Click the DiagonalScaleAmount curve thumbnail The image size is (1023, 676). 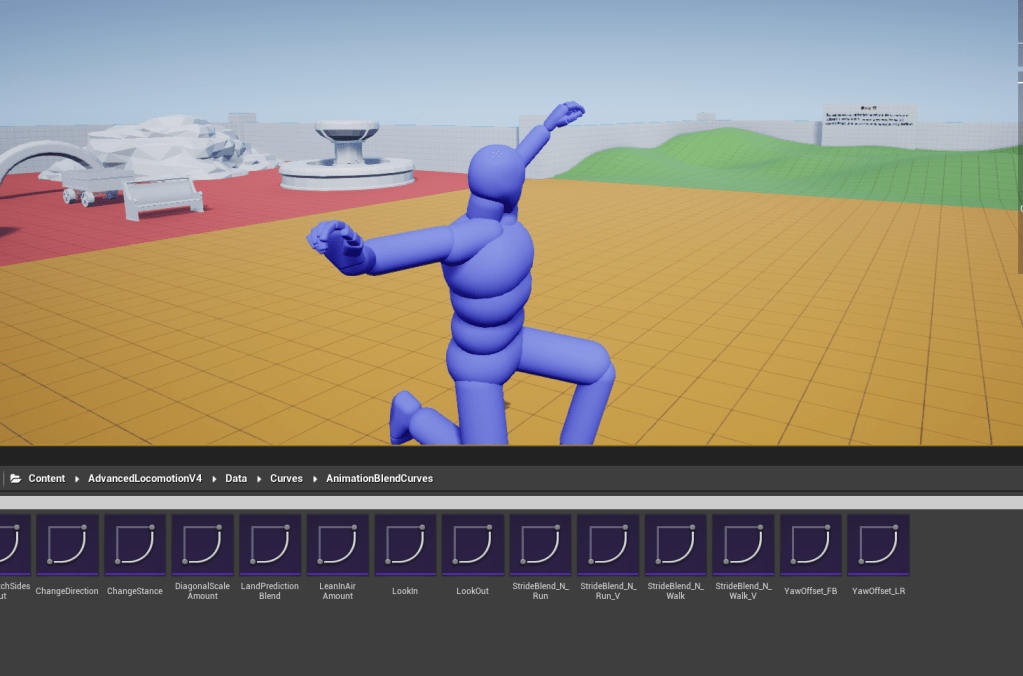(202, 546)
